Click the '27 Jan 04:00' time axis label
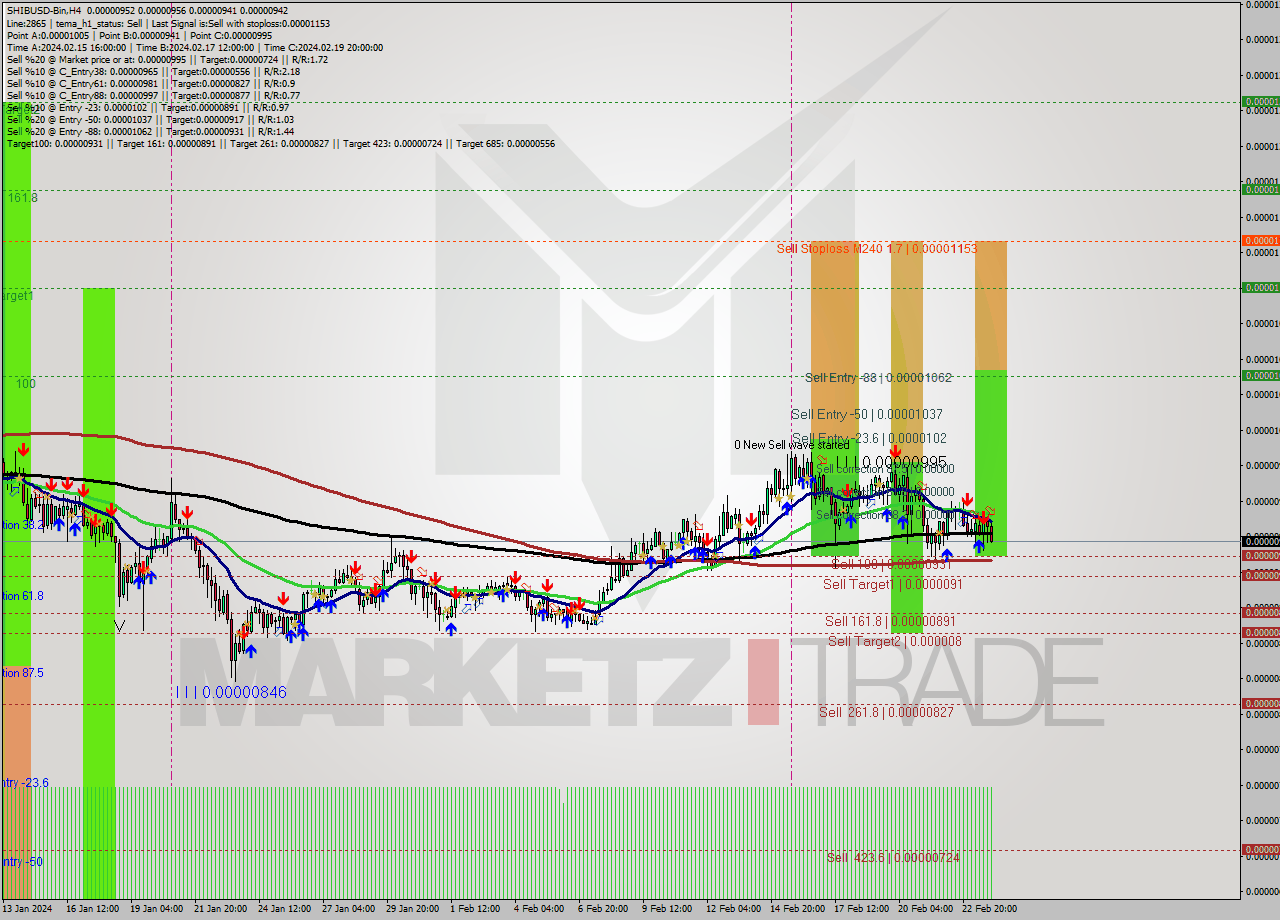This screenshot has height=920, width=1280. [x=348, y=909]
